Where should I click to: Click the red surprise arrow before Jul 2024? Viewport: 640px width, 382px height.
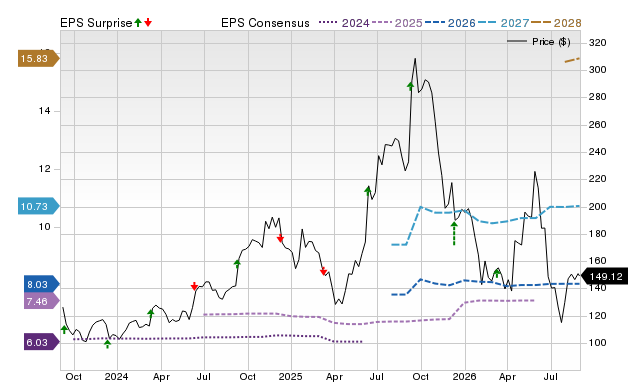pyautogui.click(x=194, y=286)
